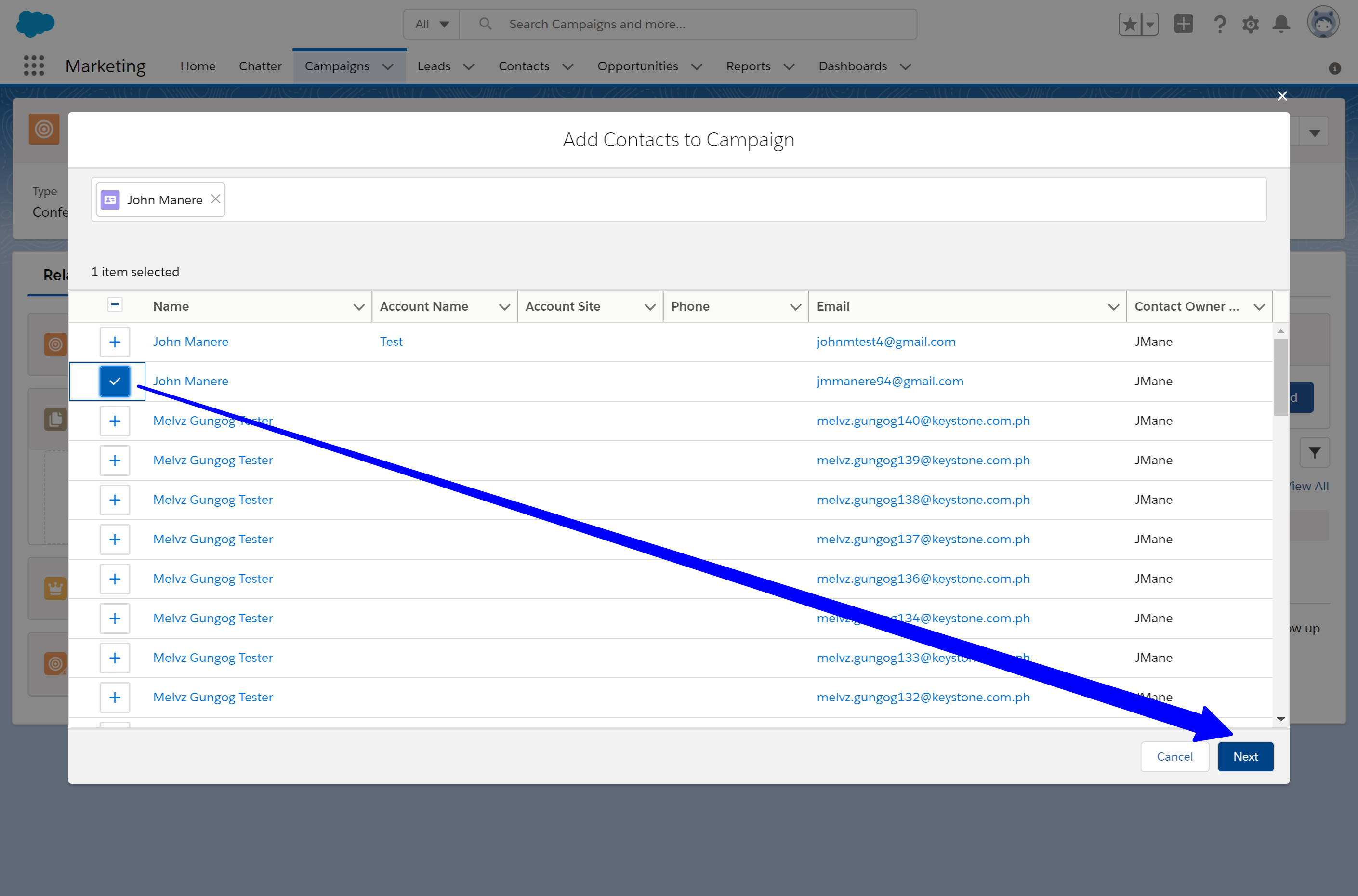Viewport: 1358px width, 896px height.
Task: Open the Dashboards tab
Action: (x=852, y=66)
